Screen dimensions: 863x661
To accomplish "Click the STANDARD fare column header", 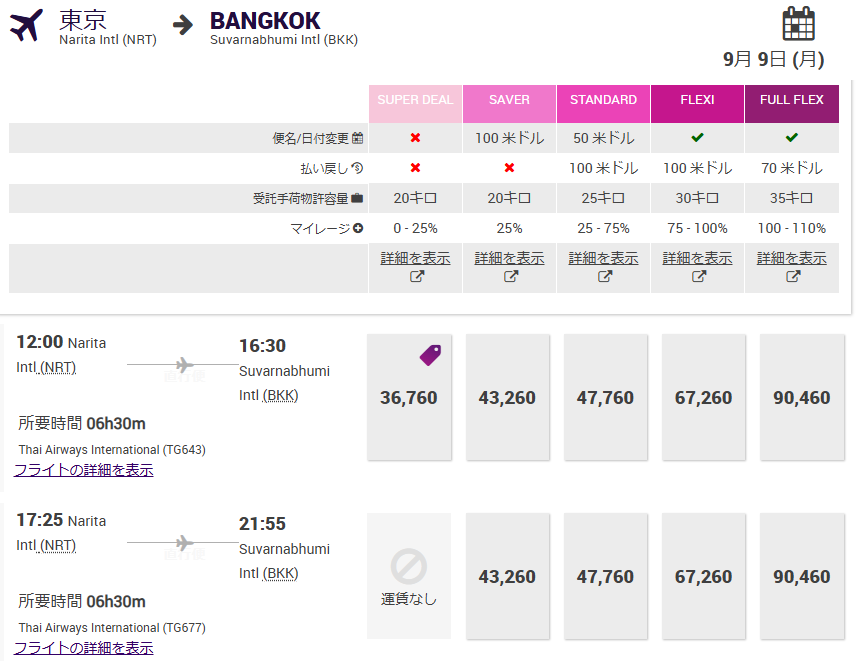I will (603, 100).
